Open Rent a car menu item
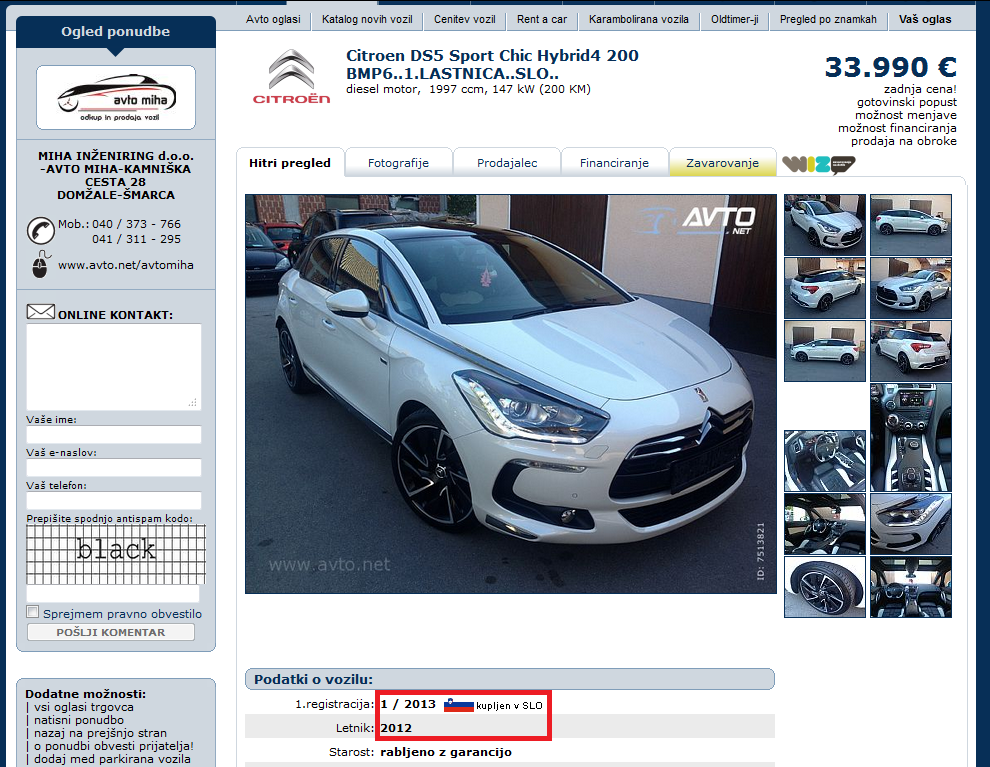The image size is (990, 767). (542, 20)
